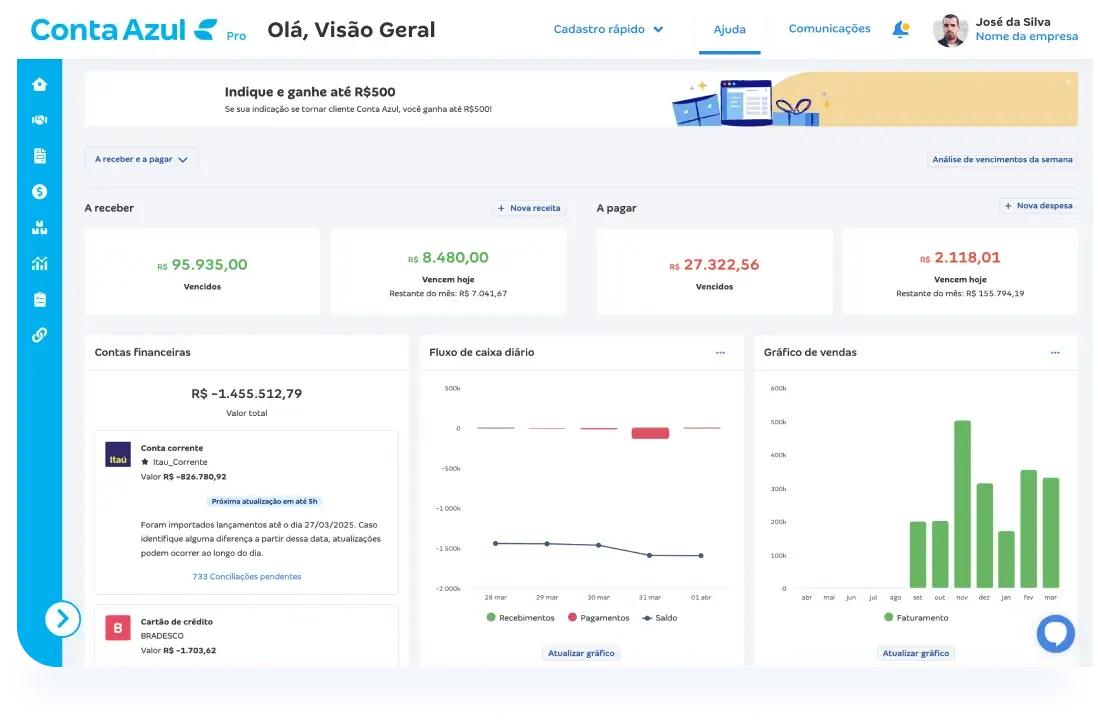Image resolution: width=1098 pixels, height=723 pixels.
Task: Switch to the Ajuda tab
Action: coord(729,29)
